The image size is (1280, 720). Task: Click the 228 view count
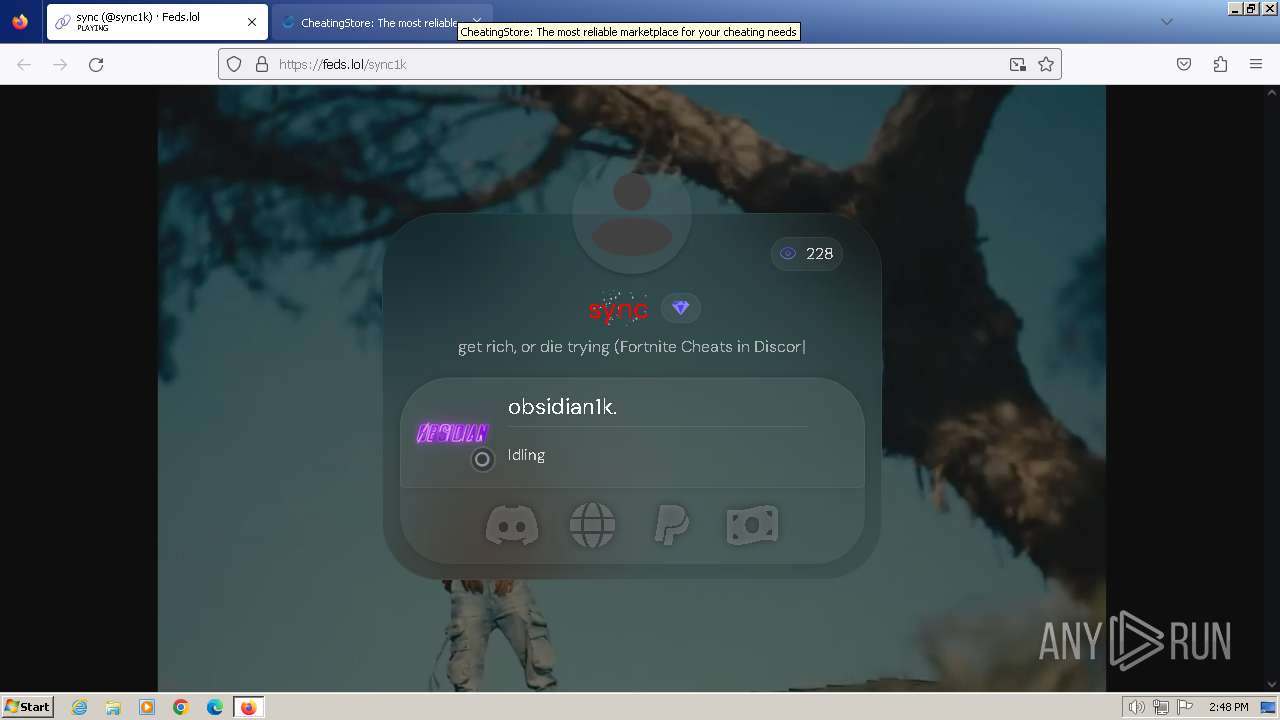(819, 254)
